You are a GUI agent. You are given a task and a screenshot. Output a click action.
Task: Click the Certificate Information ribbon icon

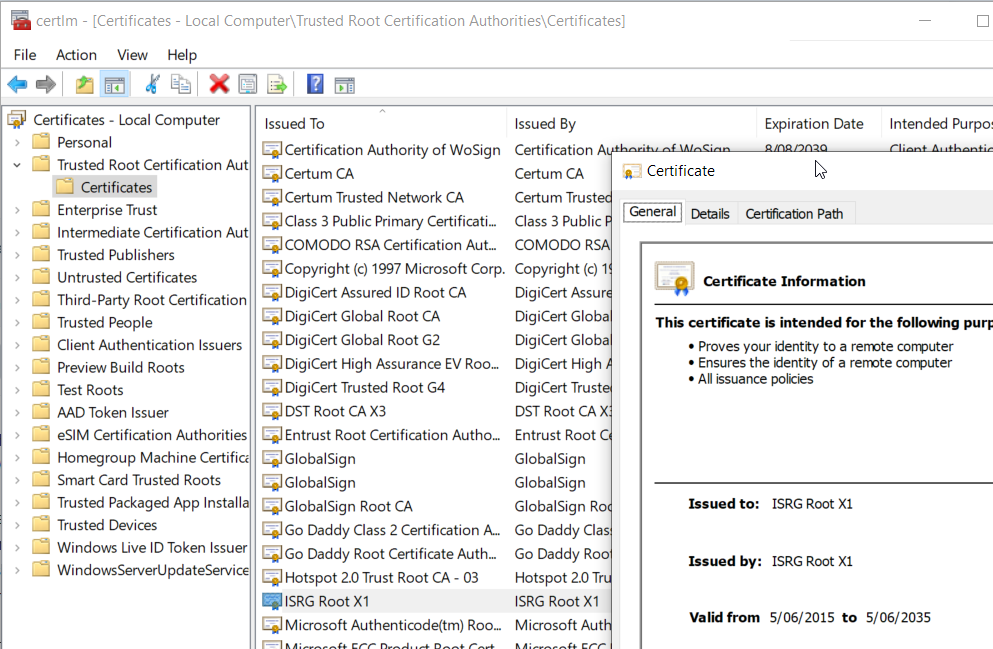coord(674,279)
